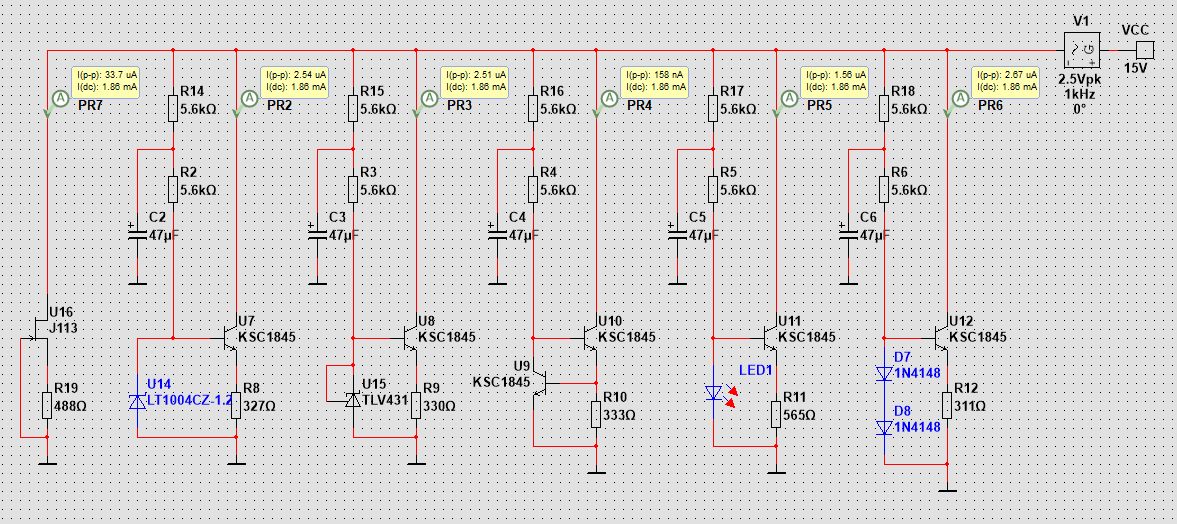Select the R15 resistor symbol

pyautogui.click(x=353, y=109)
